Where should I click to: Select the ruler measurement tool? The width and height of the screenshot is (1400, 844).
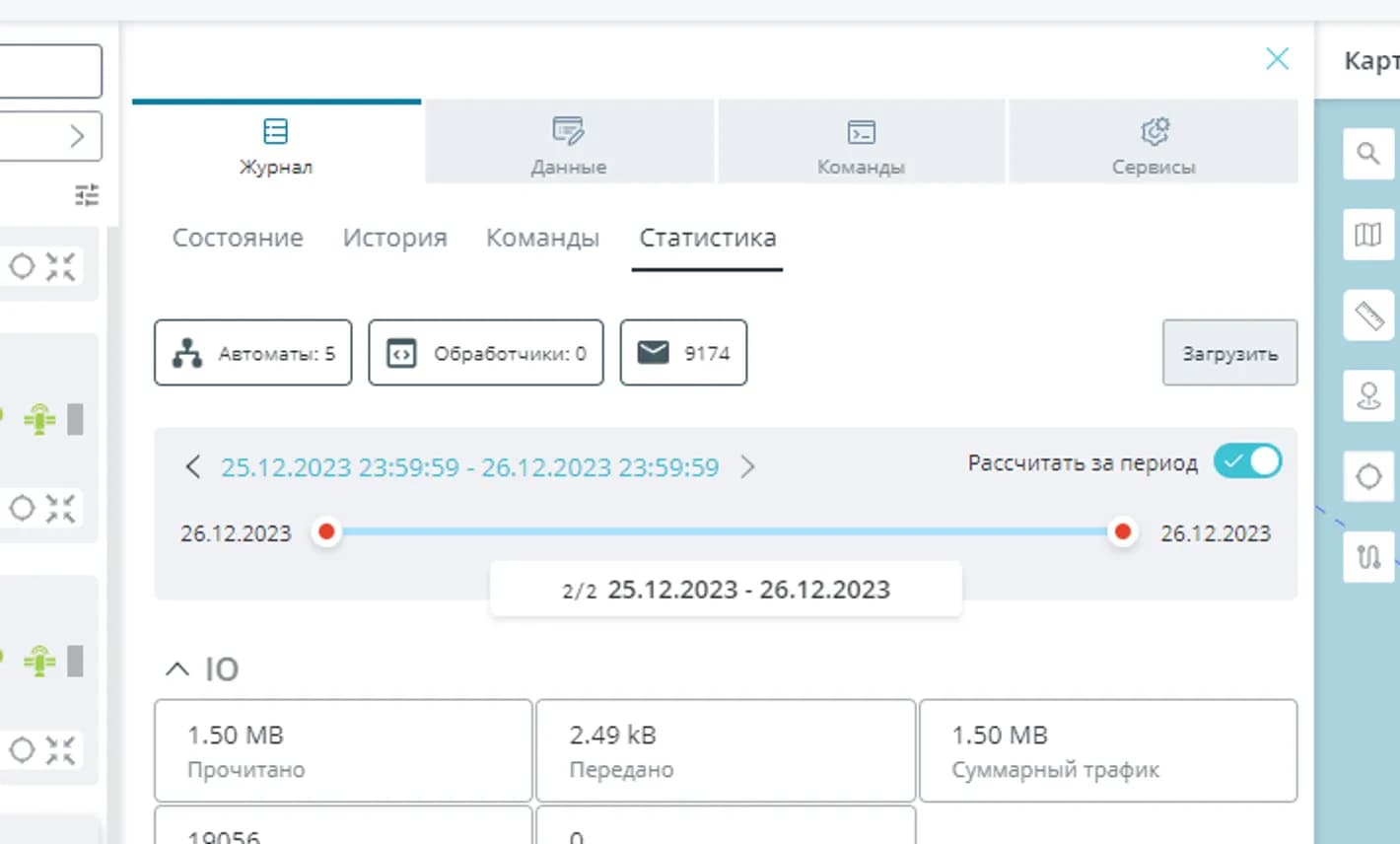(1368, 316)
